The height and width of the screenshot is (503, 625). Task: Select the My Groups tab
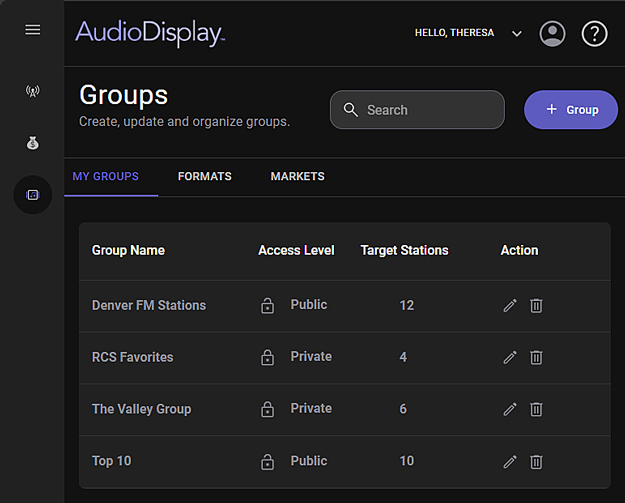pos(105,176)
